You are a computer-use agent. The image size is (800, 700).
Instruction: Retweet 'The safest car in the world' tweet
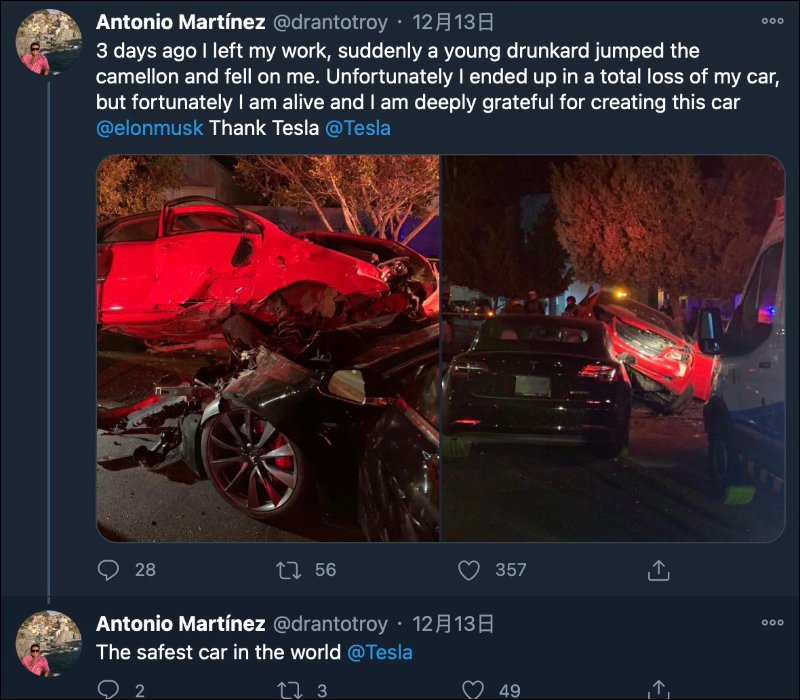point(289,689)
